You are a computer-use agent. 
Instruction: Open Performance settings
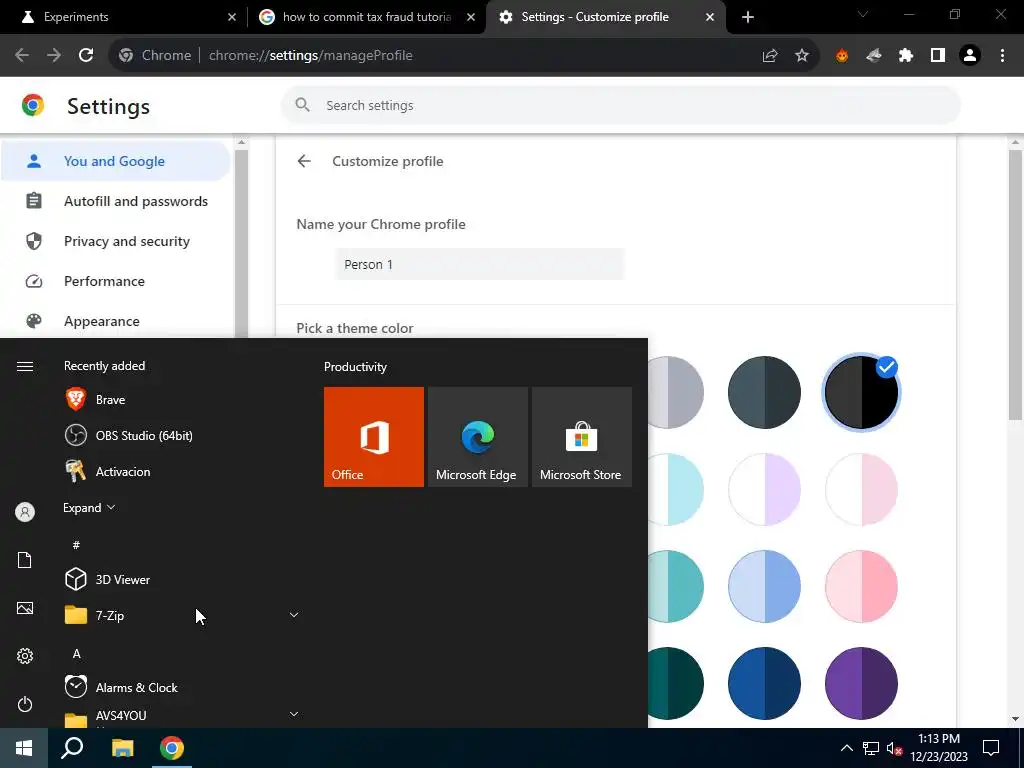115,281
